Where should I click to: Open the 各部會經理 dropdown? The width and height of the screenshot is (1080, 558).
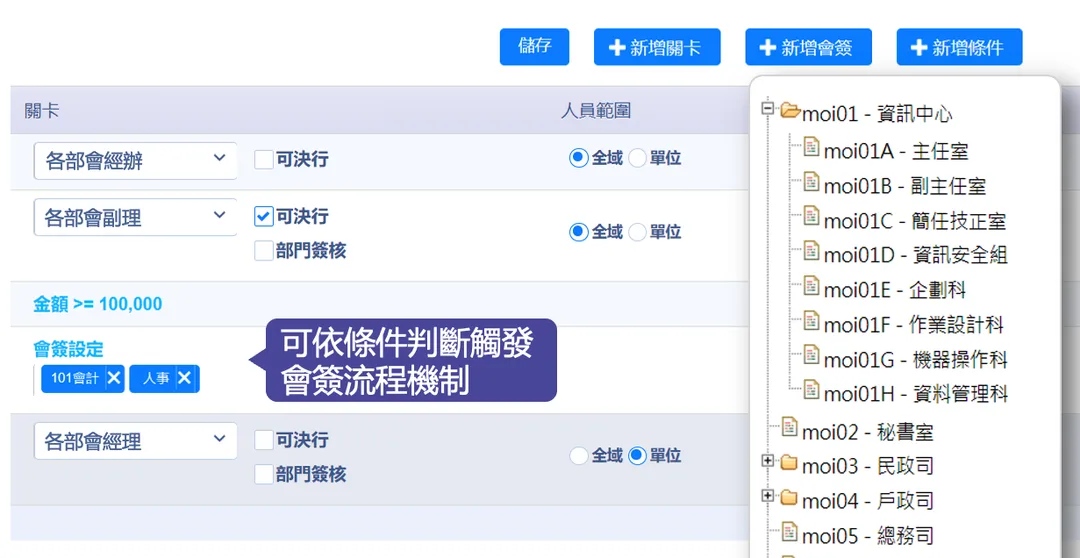(x=136, y=441)
